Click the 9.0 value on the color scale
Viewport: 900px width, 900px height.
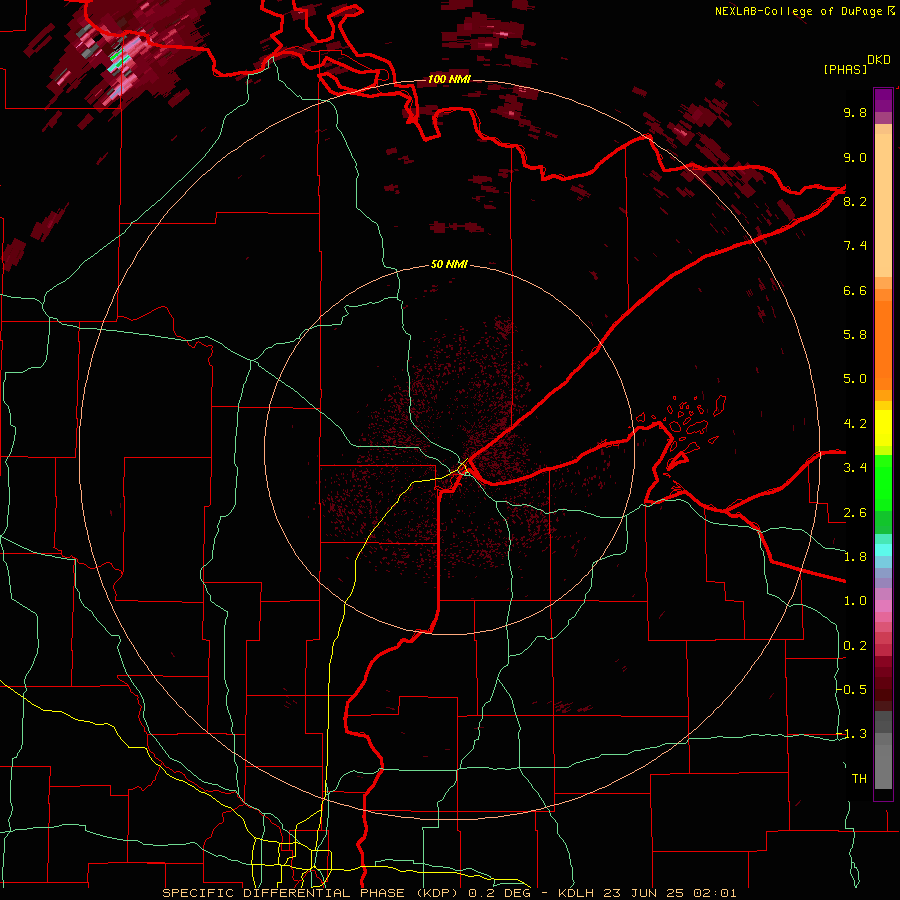point(855,157)
